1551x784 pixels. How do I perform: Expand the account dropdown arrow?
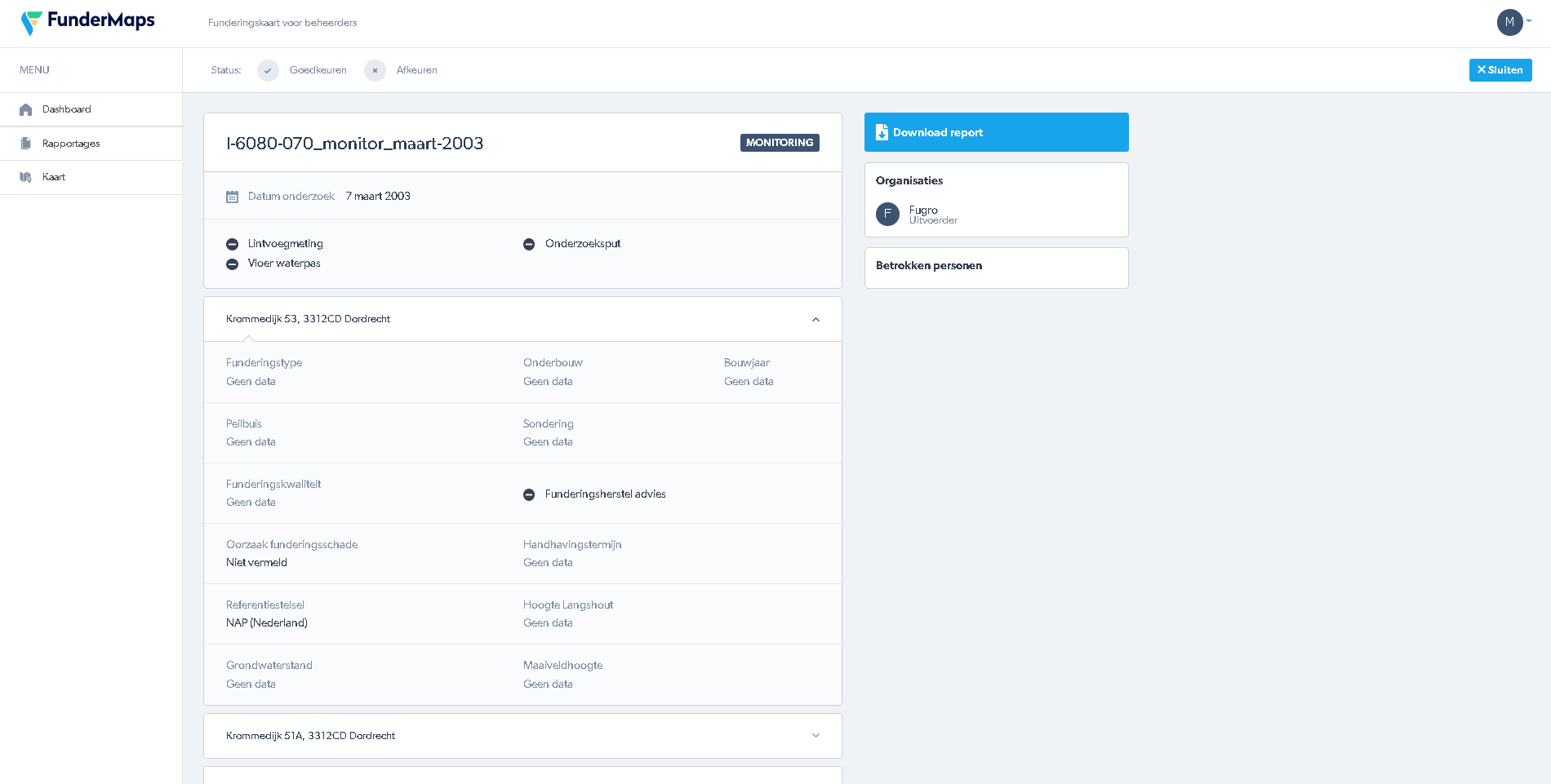[1529, 21]
